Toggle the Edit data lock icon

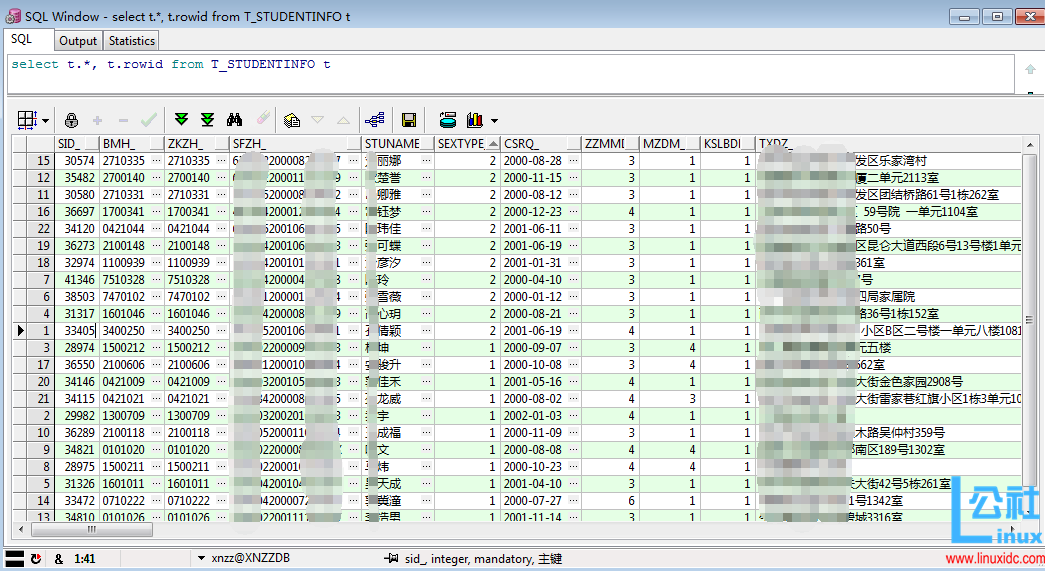pos(71,120)
